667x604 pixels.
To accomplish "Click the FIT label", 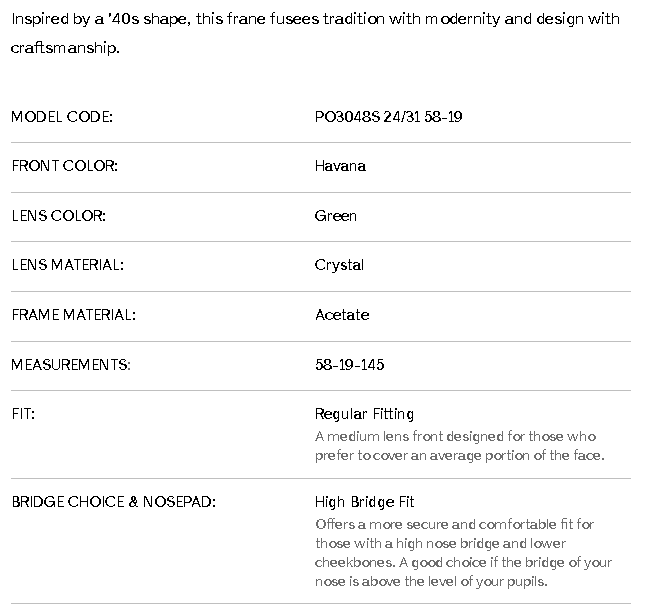I will tap(23, 414).
